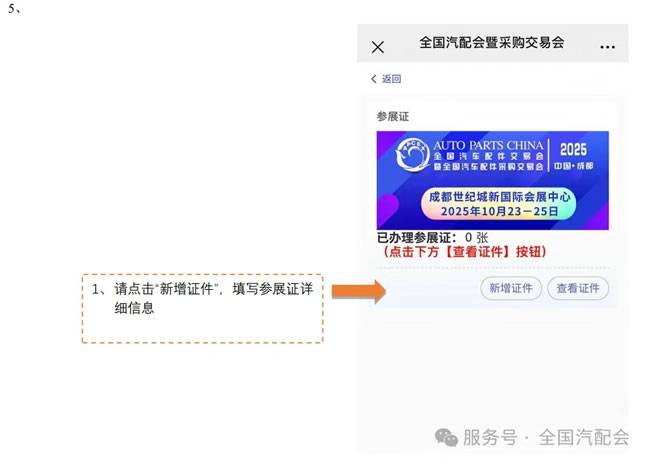Click the 2025 中国·成都 label in banner
The height and width of the screenshot is (463, 650).
574,156
